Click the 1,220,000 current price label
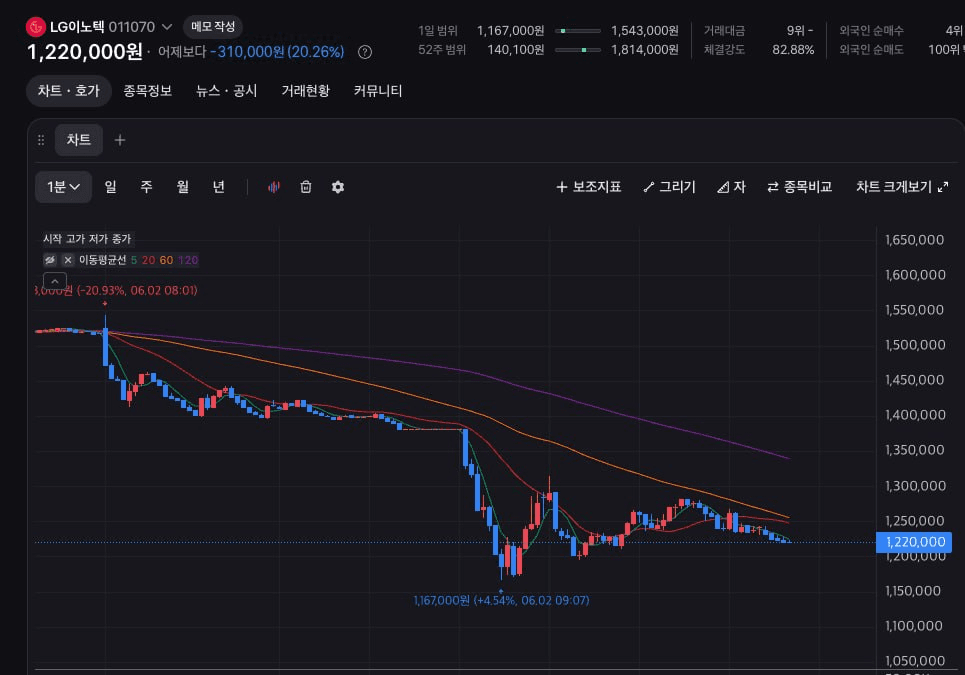 [x=914, y=542]
